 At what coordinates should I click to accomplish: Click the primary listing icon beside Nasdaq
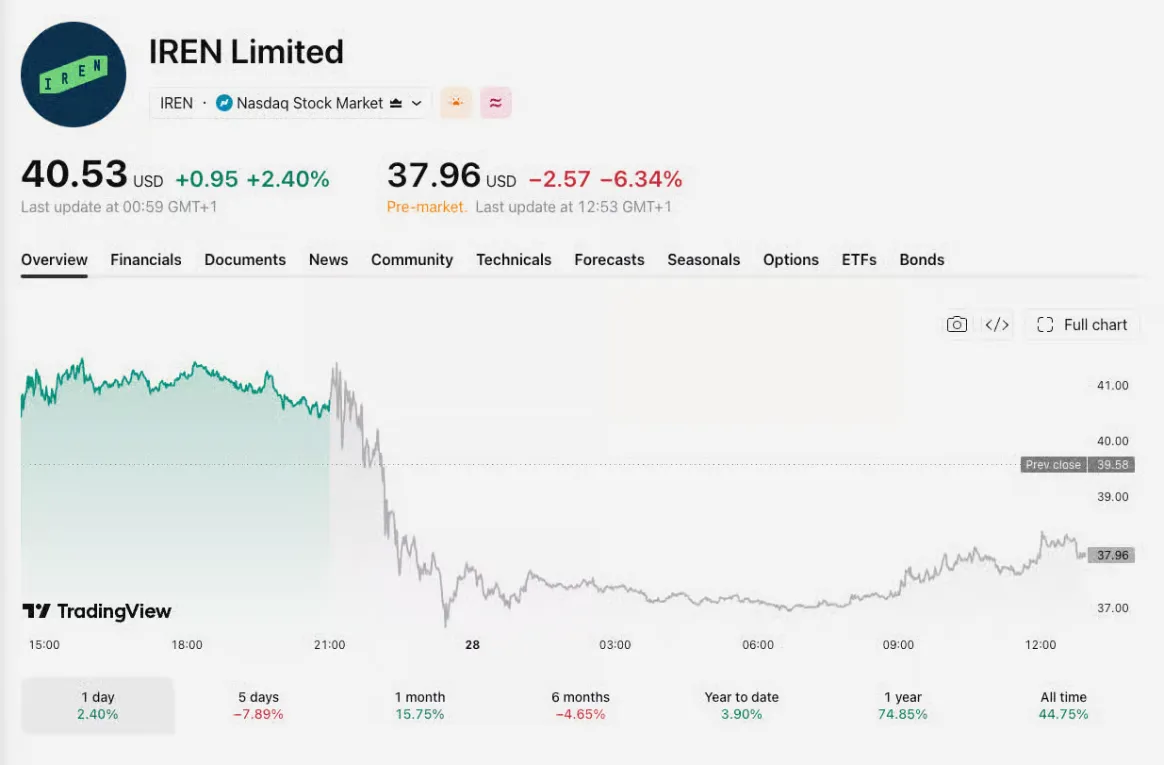coord(396,103)
